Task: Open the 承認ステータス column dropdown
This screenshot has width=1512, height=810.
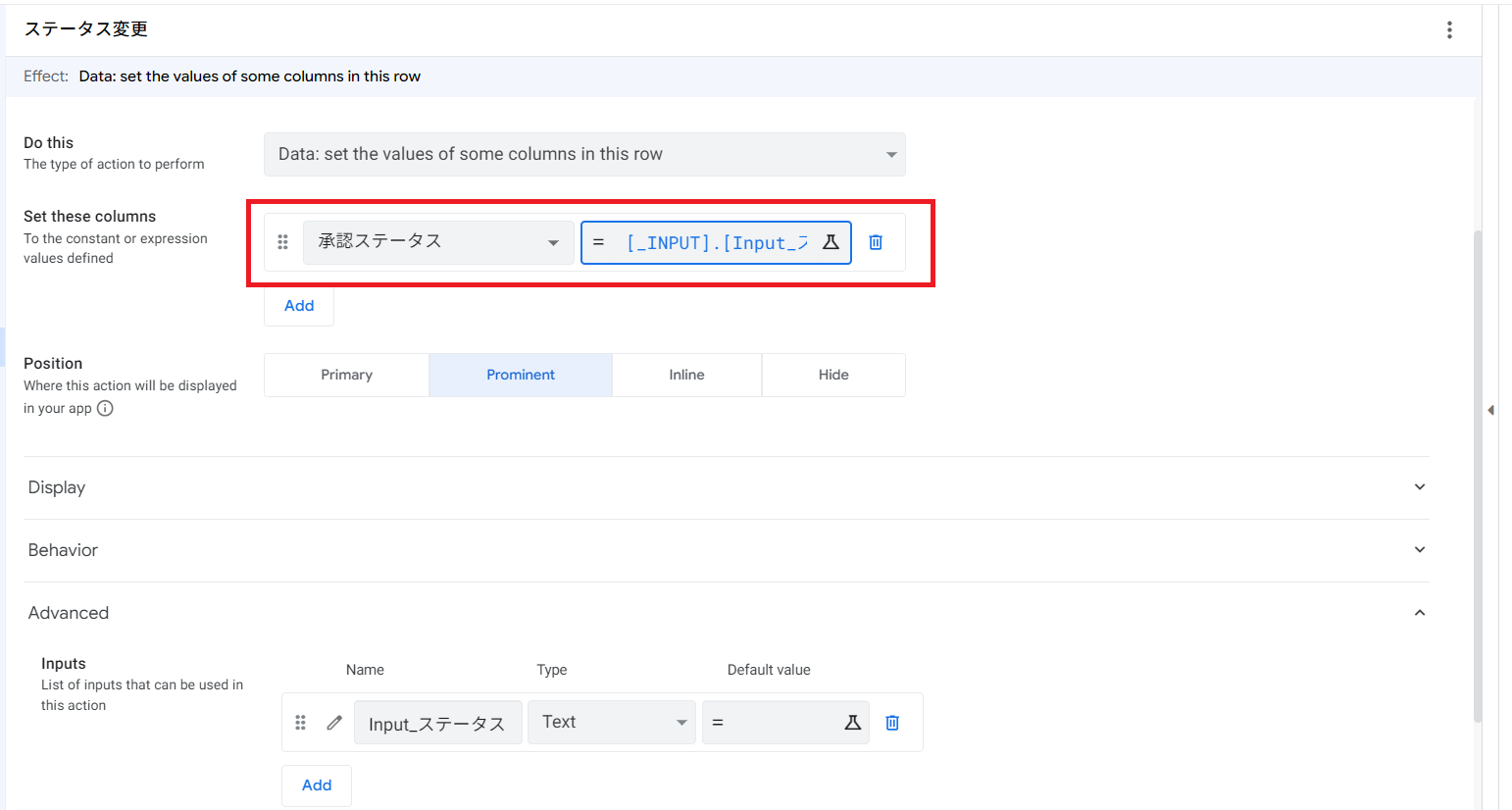Action: pyautogui.click(x=438, y=242)
